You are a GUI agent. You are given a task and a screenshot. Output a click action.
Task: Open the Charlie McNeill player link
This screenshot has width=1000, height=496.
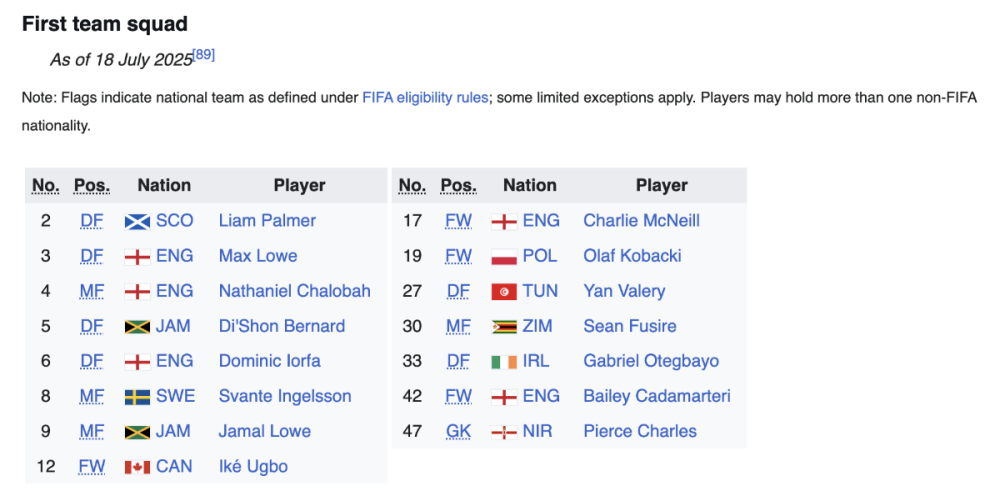(x=641, y=221)
